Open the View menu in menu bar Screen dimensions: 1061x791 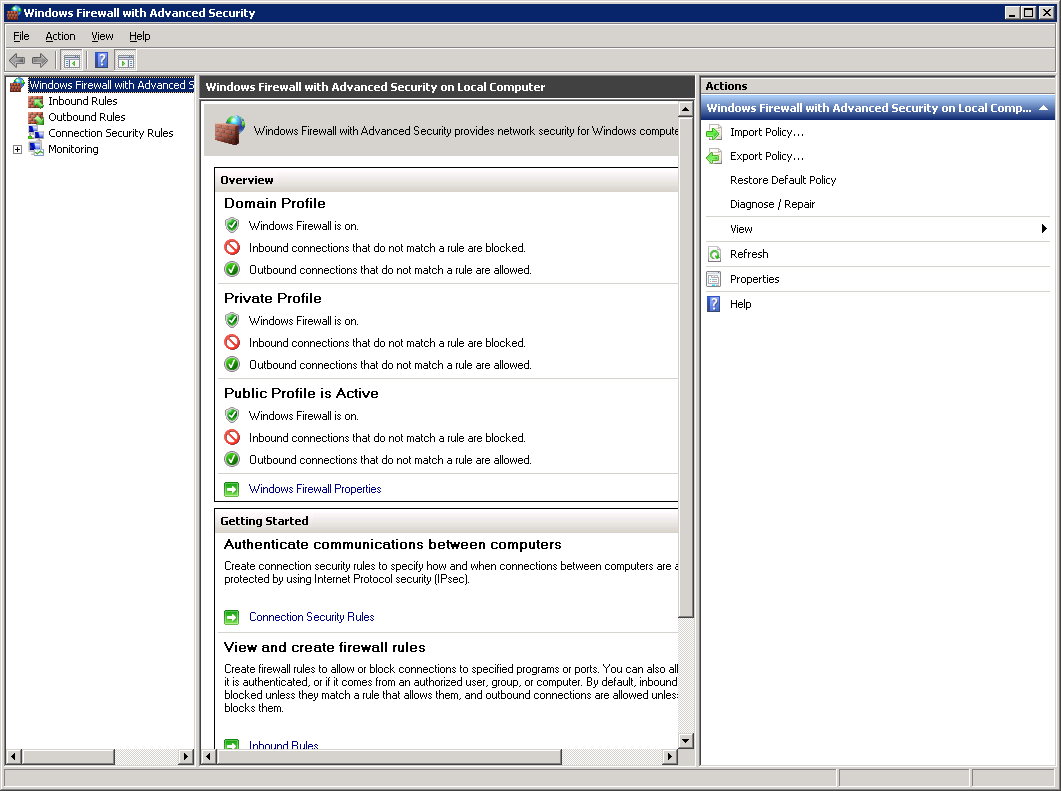pos(102,37)
